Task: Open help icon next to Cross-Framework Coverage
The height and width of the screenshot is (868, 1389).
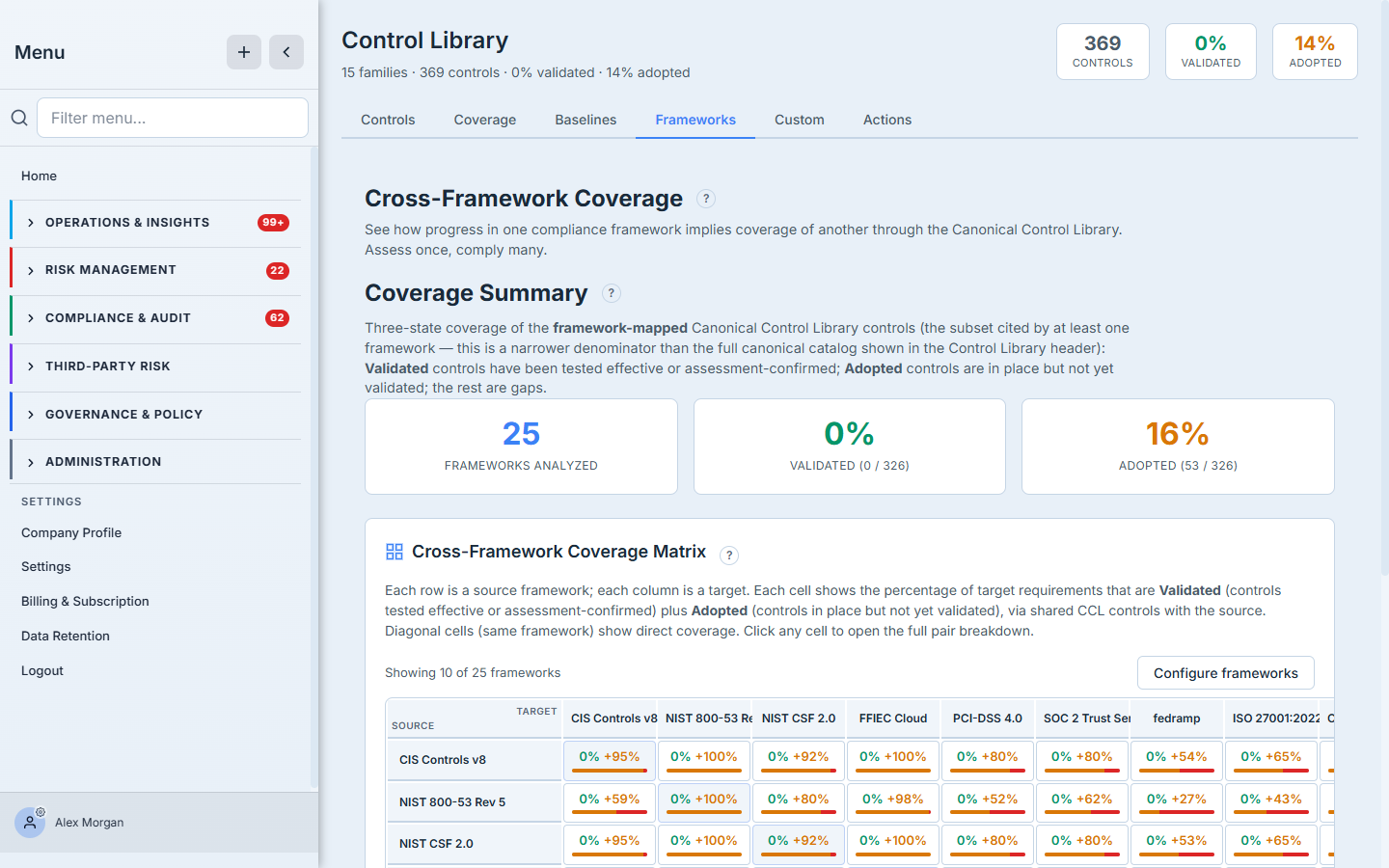Action: point(706,199)
